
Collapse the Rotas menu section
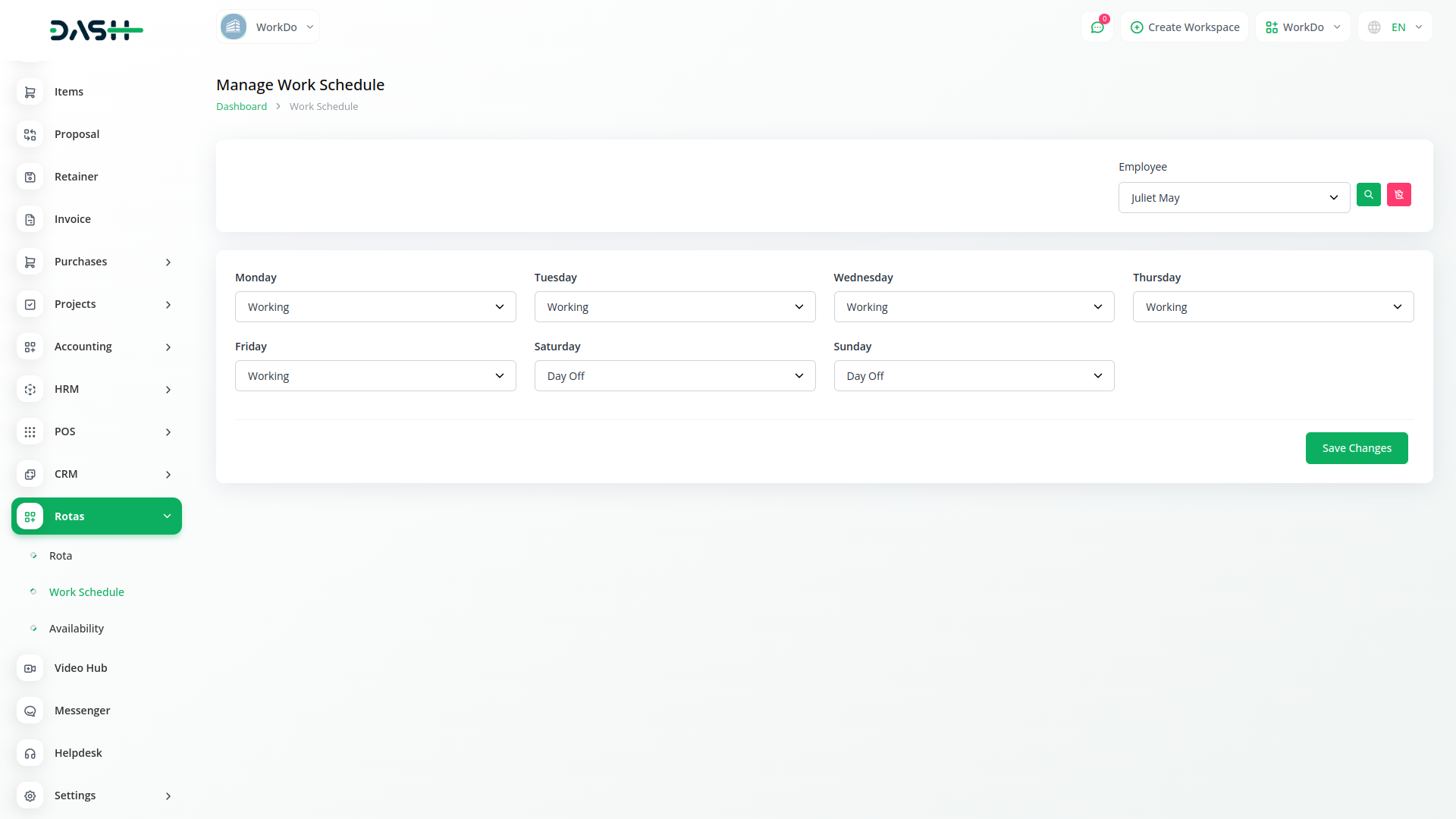tap(96, 516)
